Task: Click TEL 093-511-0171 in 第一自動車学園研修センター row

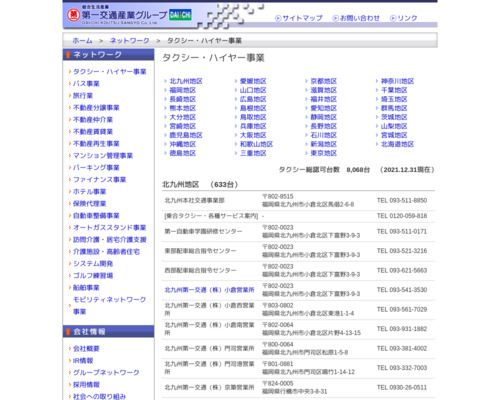Action: (x=402, y=232)
